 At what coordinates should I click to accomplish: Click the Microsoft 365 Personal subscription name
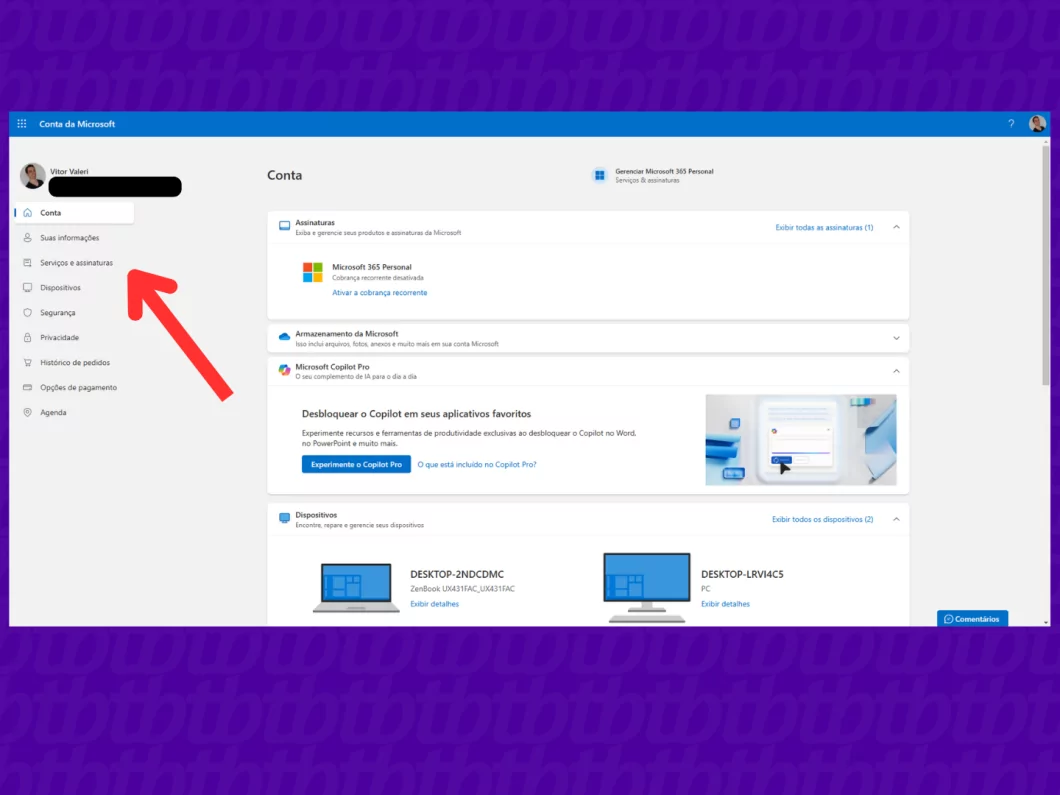coord(372,267)
